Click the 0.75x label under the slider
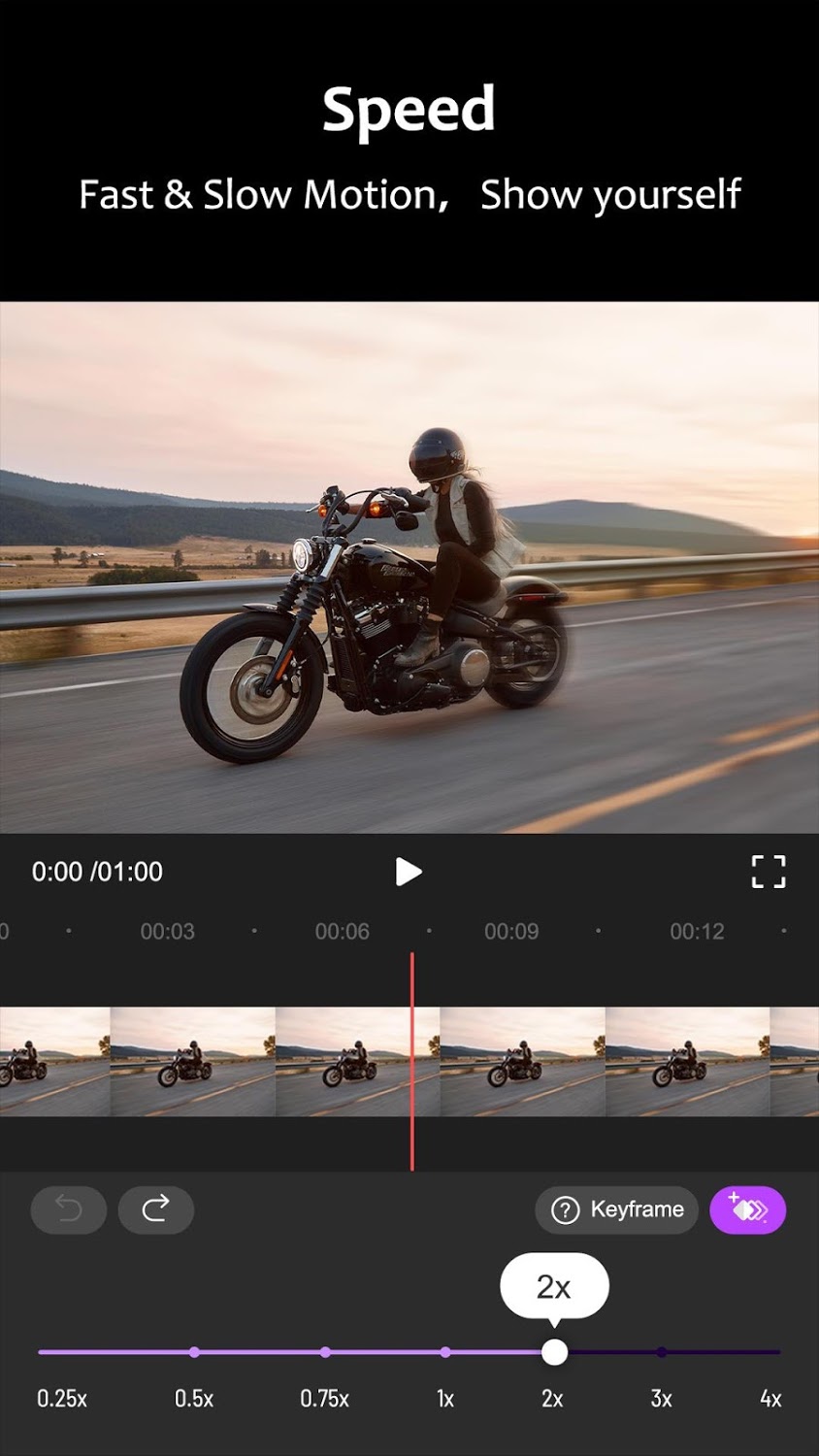The width and height of the screenshot is (819, 1456). tap(324, 1399)
